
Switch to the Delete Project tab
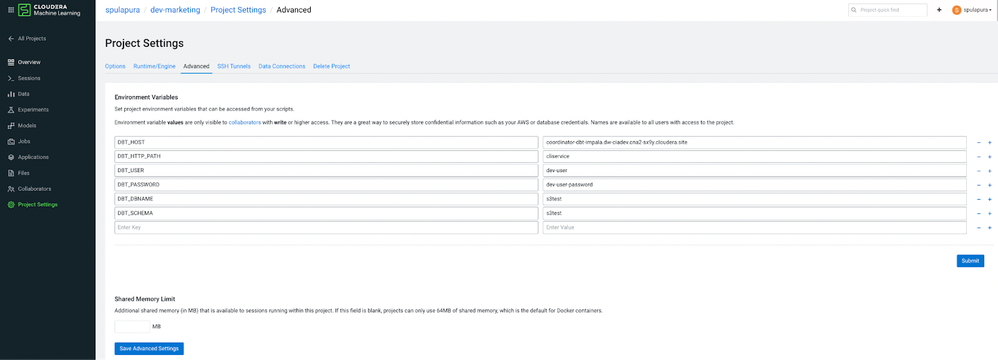332,66
